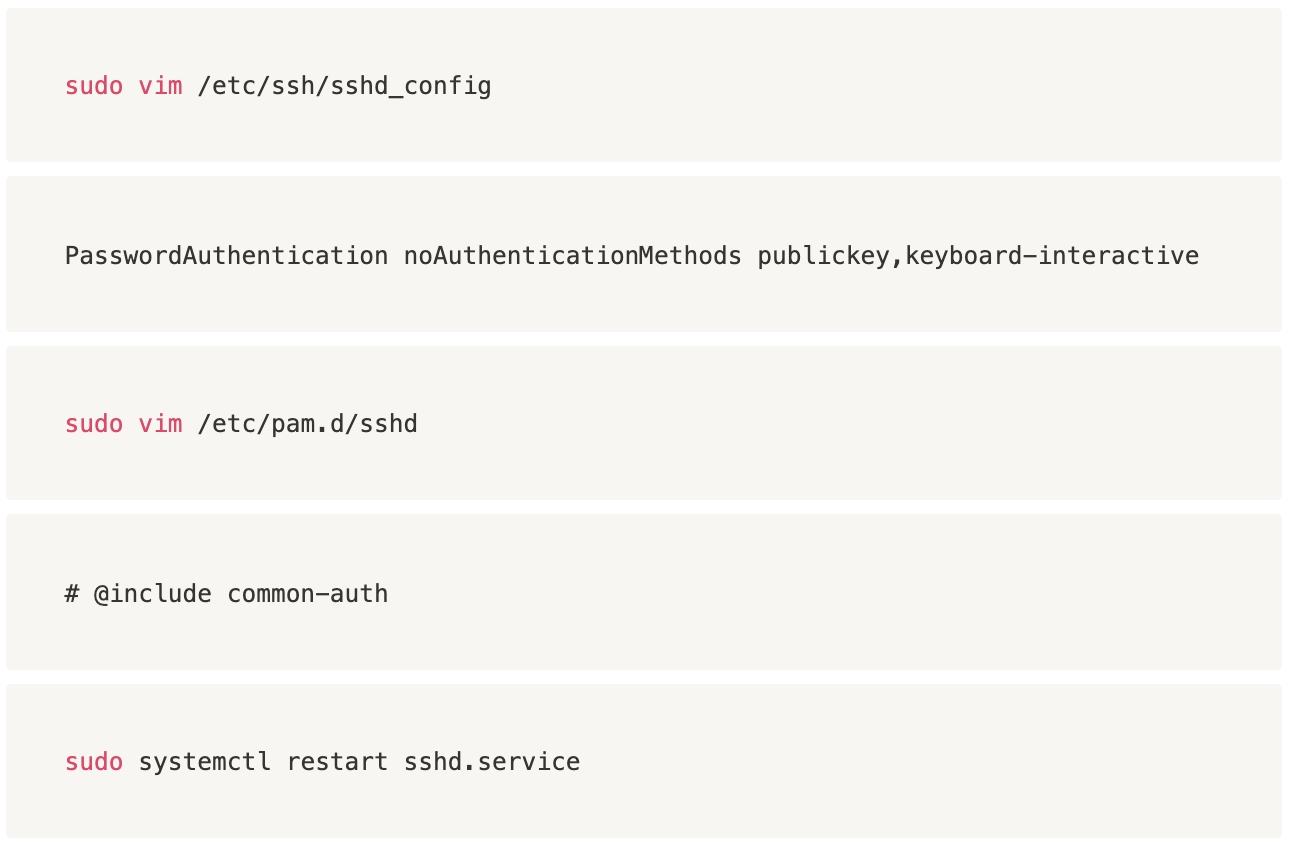Click empty space right of sshd_config command
This screenshot has height=846, width=1290.
point(880,86)
